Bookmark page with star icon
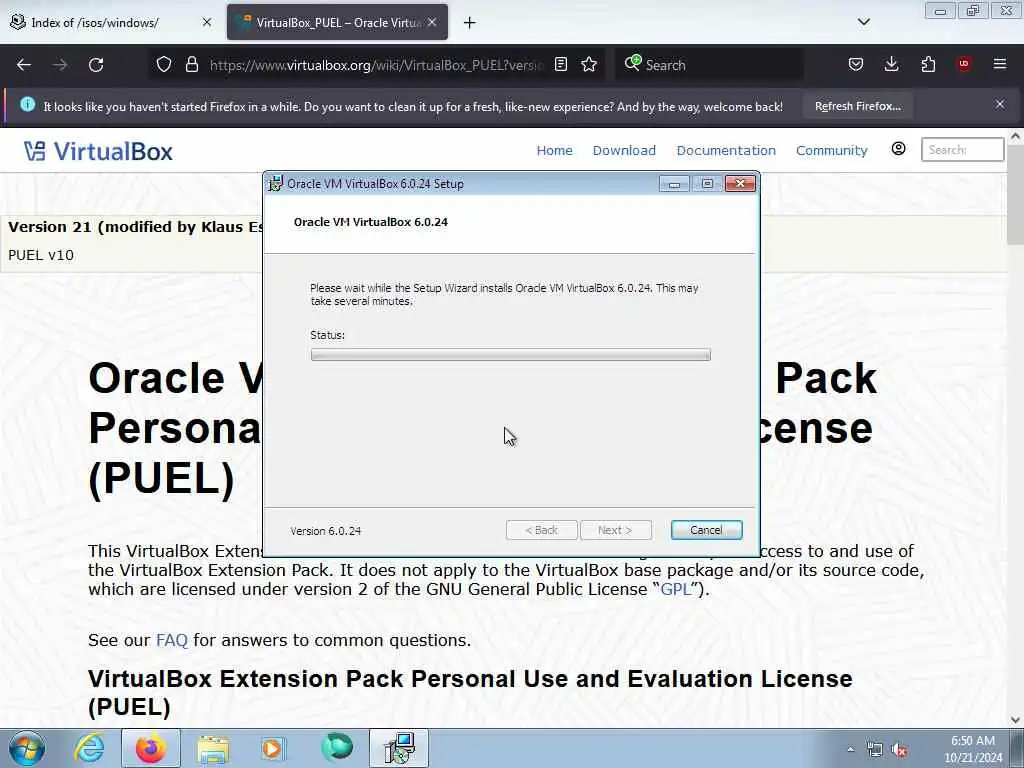Screen dimensions: 1024x768 (589, 65)
